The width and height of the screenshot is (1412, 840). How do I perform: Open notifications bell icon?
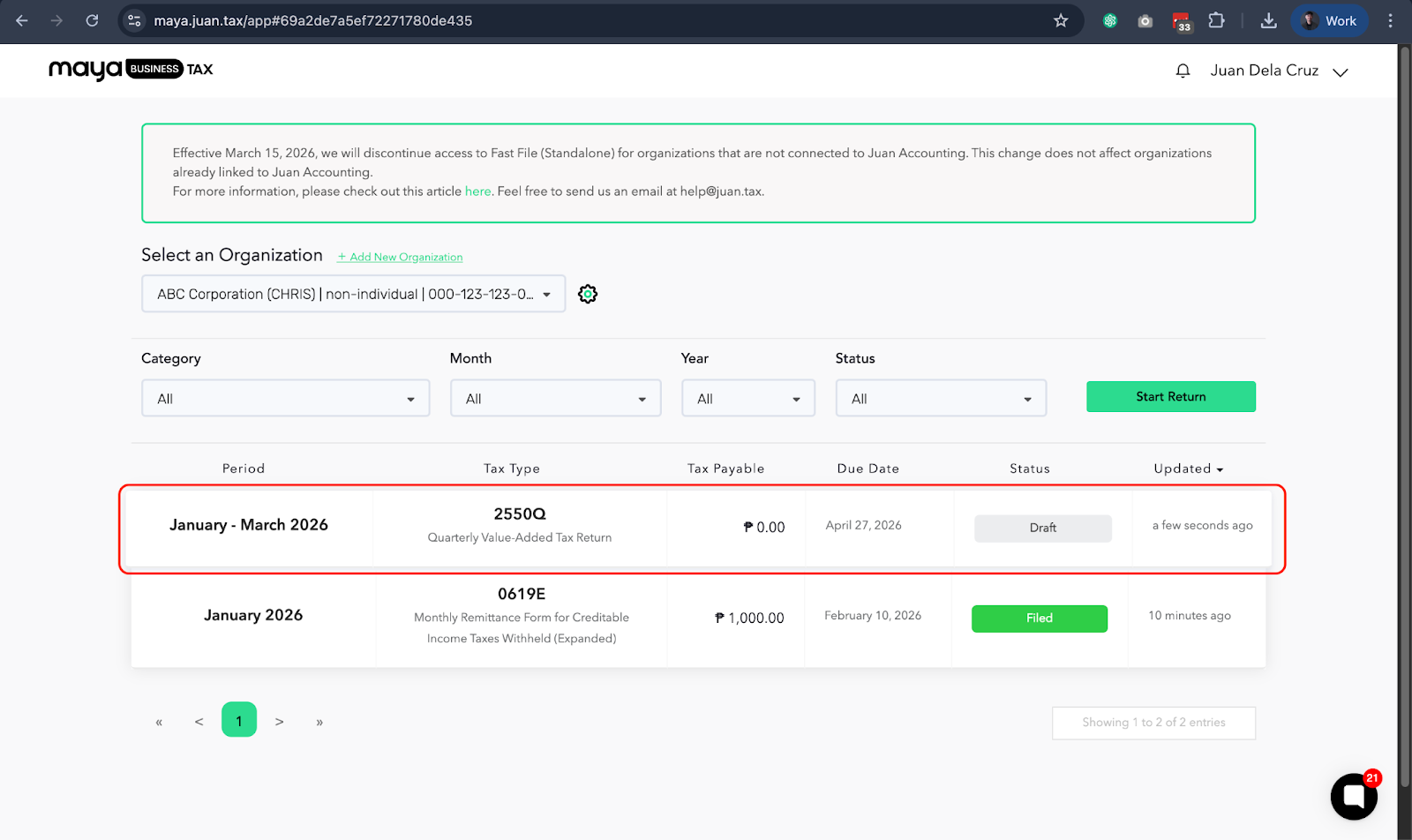click(1183, 71)
